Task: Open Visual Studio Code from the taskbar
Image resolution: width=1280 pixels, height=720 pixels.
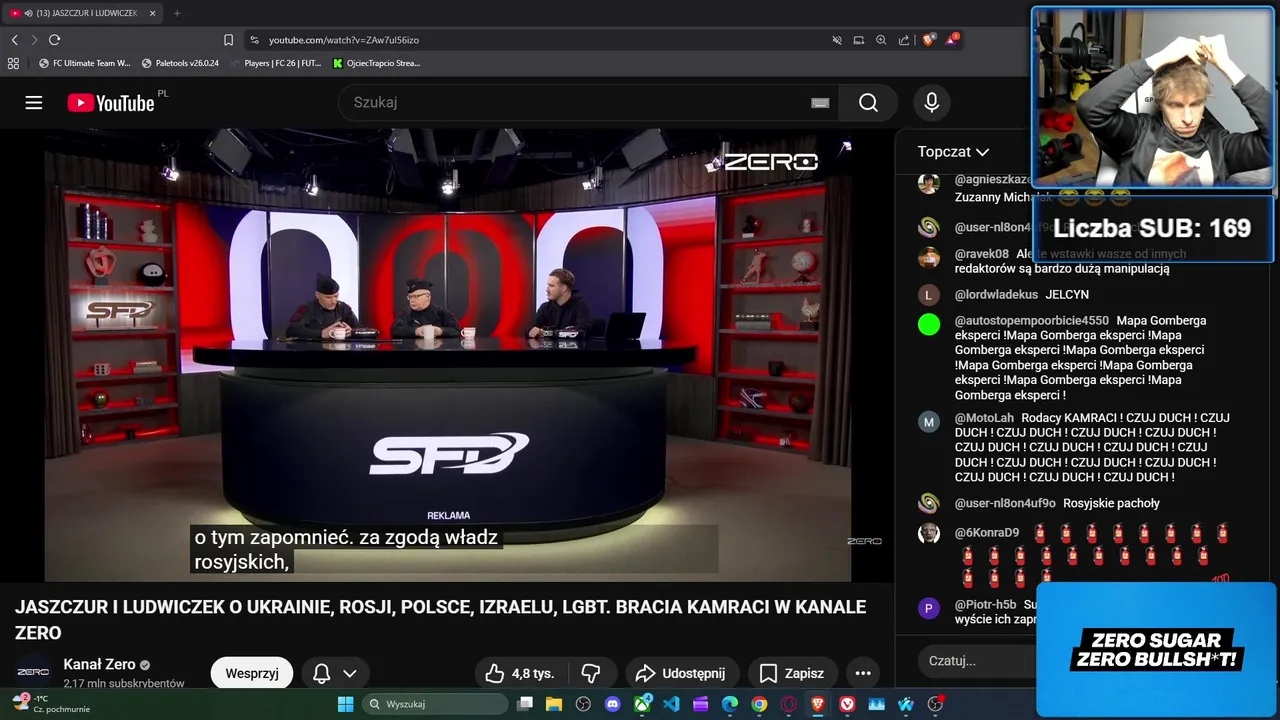Action: pyautogui.click(x=671, y=704)
